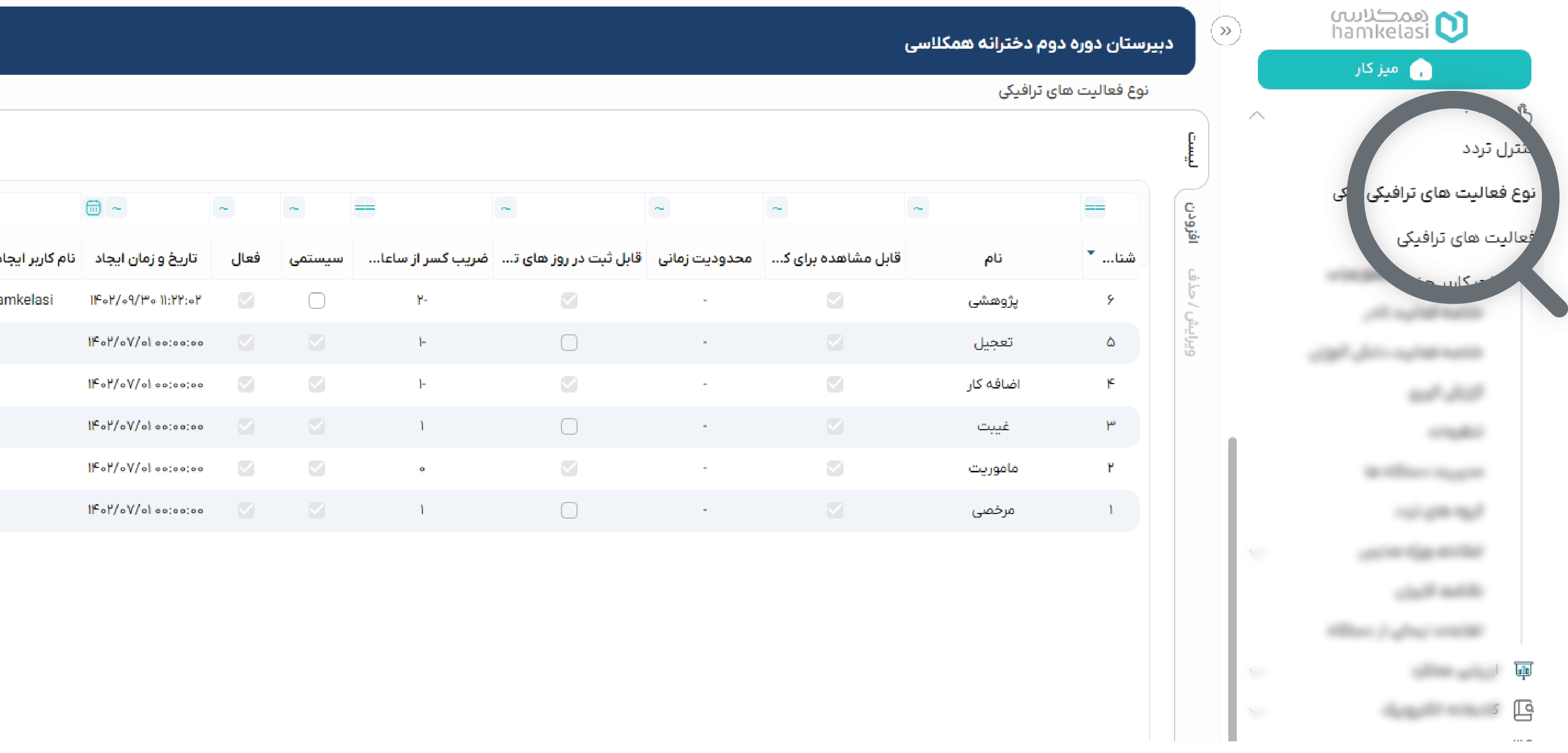Select the غیبت row name
Image resolution: width=1568 pixels, height=753 pixels.
(x=993, y=427)
